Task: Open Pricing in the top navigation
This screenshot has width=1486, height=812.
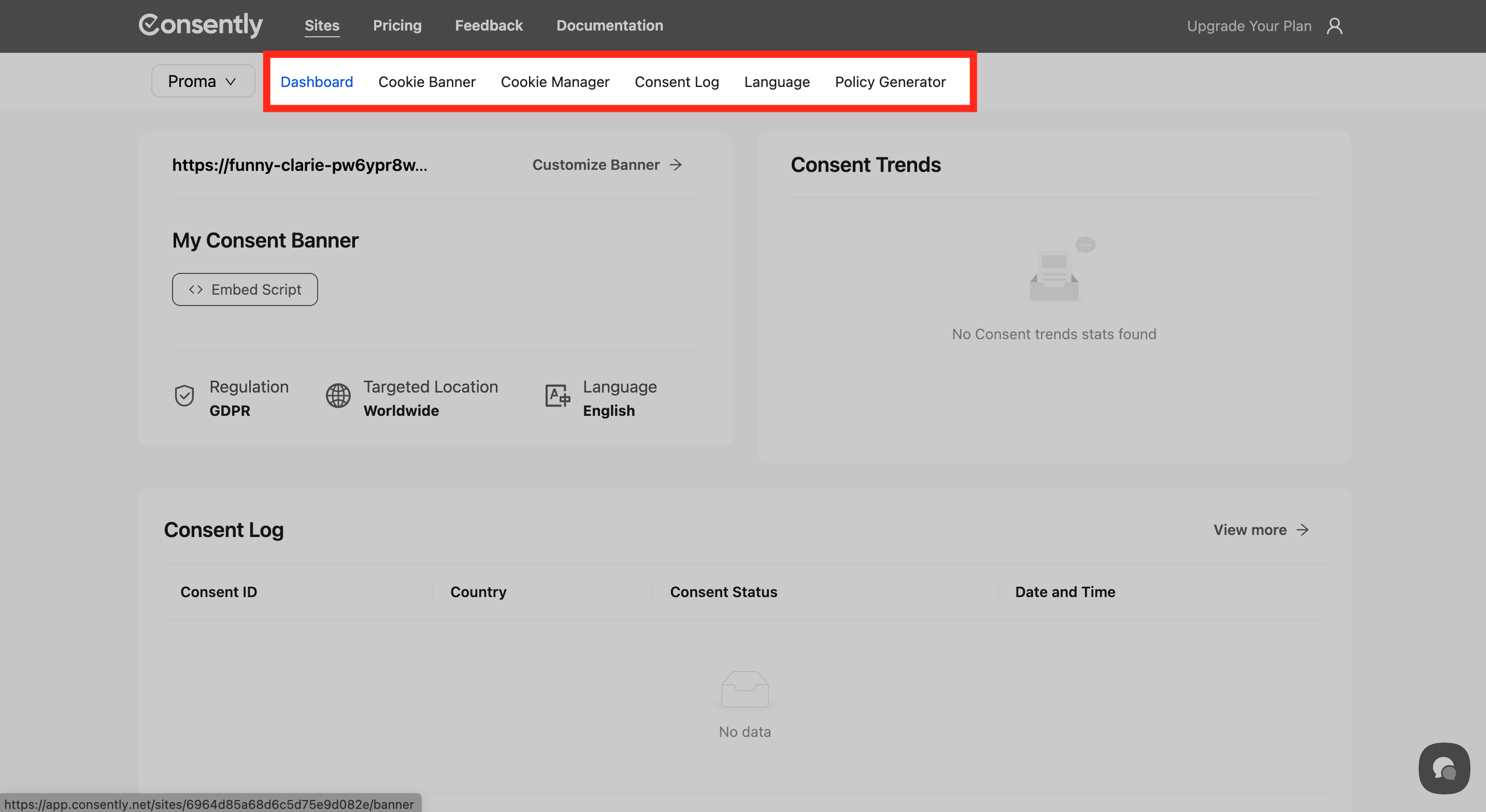Action: point(397,25)
